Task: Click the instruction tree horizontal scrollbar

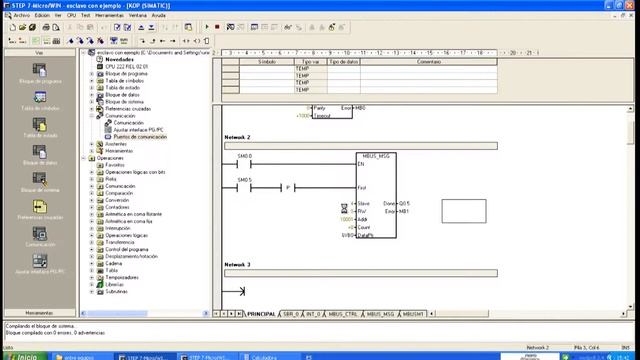Action: 144,313
